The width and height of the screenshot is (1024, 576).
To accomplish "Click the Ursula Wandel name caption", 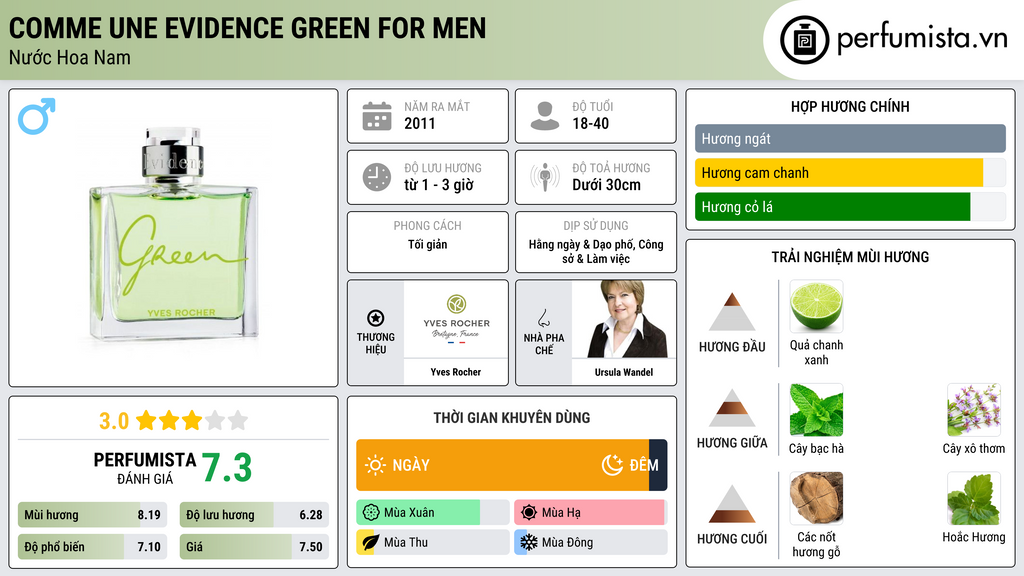I will coord(624,372).
